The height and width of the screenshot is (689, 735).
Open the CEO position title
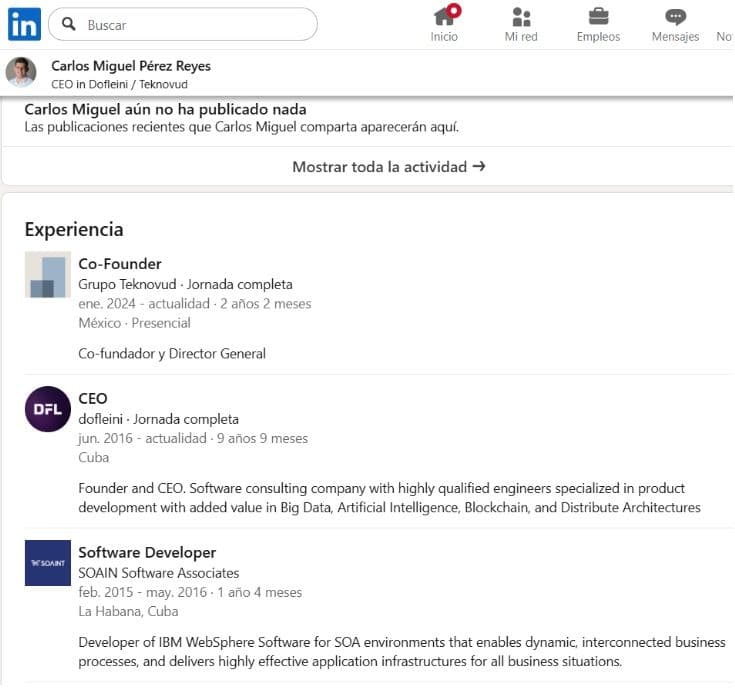coord(93,398)
